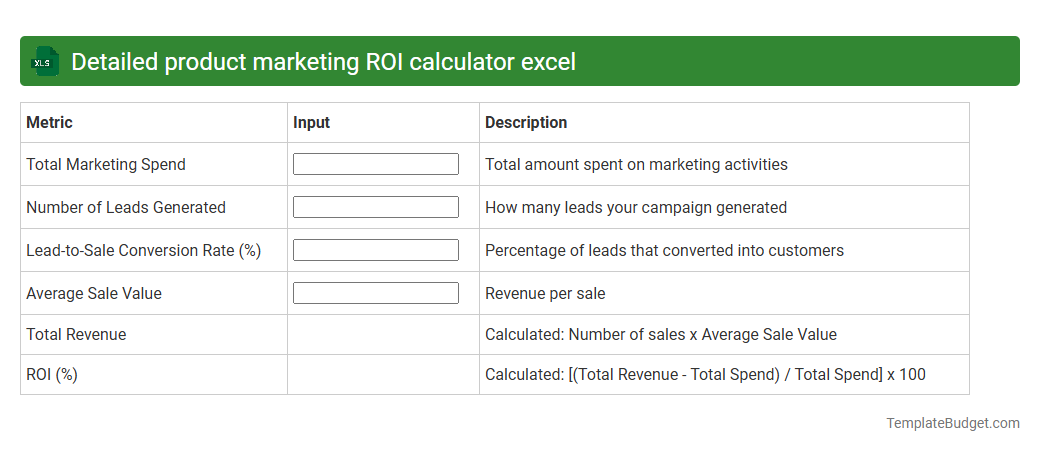
Task: Click the Total Revenue calculation description
Action: (x=661, y=335)
